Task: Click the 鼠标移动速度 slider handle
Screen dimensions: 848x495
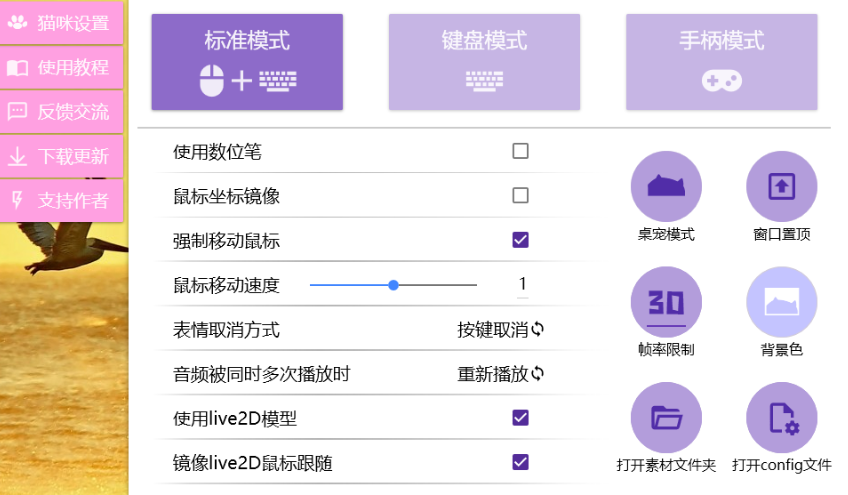Action: (x=394, y=285)
